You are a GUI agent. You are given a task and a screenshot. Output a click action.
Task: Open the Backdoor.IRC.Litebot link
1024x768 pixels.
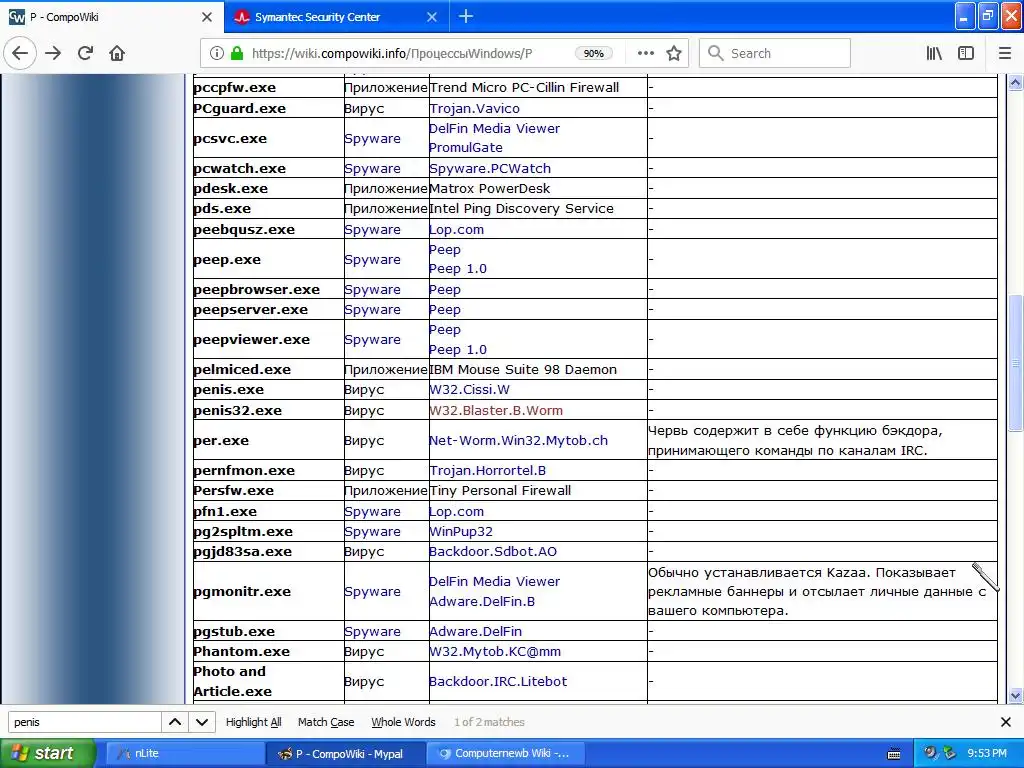tap(498, 682)
